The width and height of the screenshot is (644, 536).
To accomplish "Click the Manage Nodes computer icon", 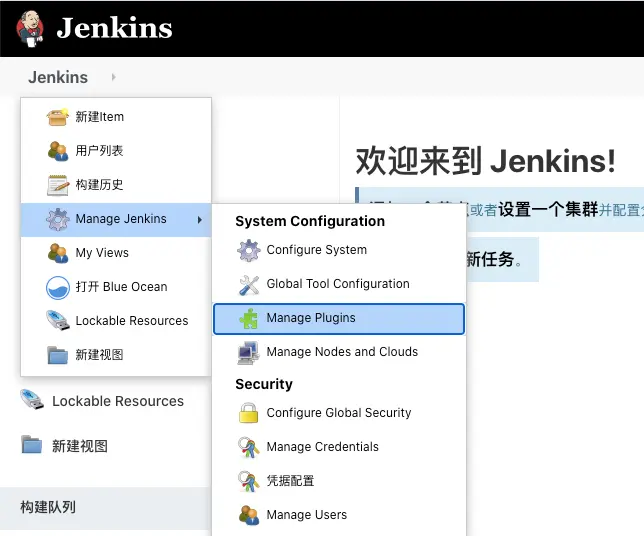I will (x=248, y=352).
